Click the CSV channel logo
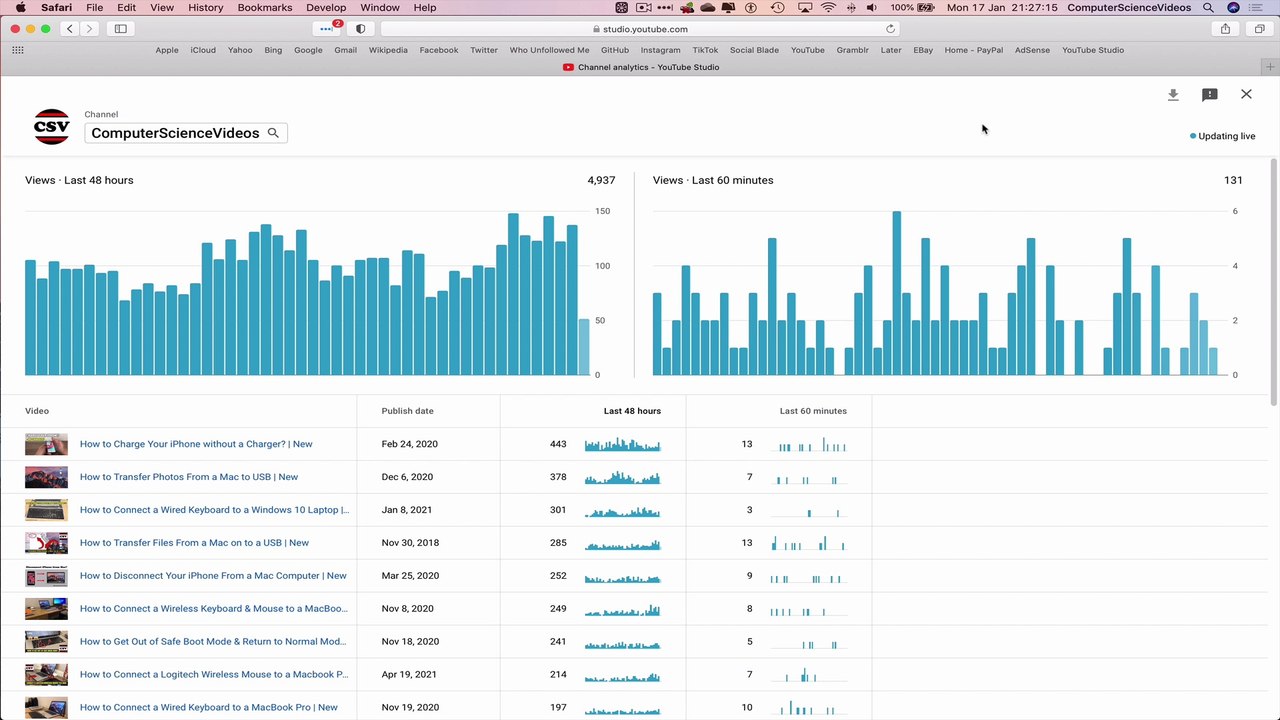Viewport: 1280px width, 720px height. pos(52,127)
